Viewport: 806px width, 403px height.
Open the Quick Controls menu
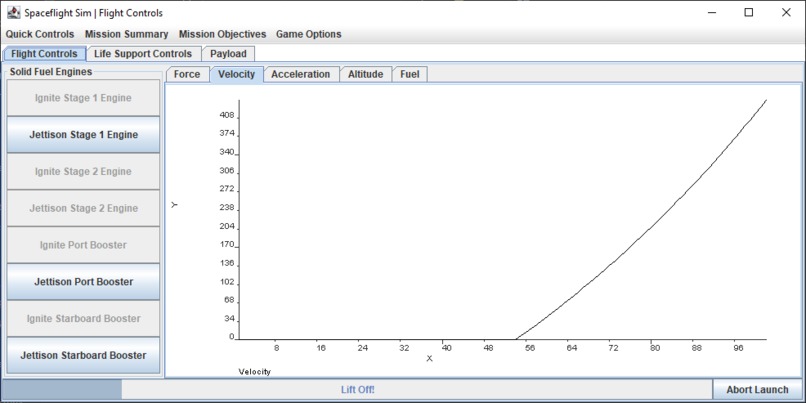tap(40, 34)
